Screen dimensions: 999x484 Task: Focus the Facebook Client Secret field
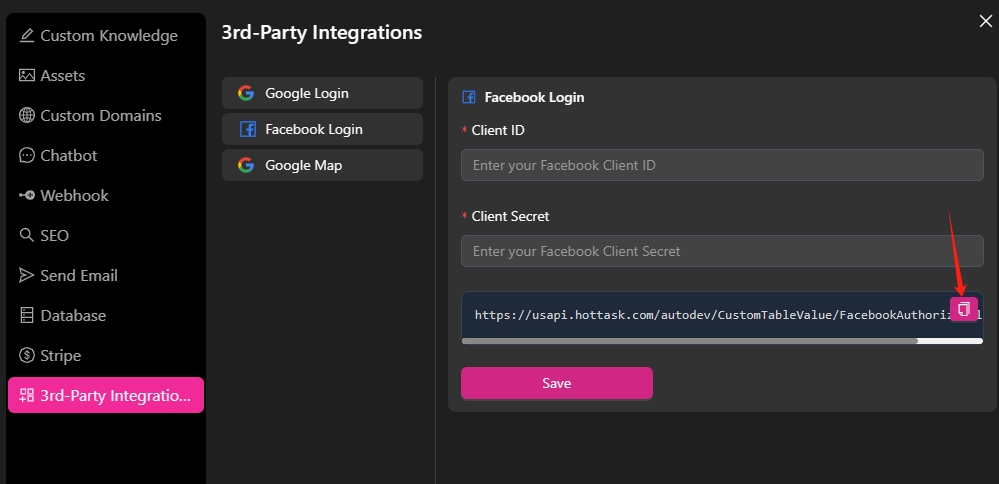click(x=722, y=251)
